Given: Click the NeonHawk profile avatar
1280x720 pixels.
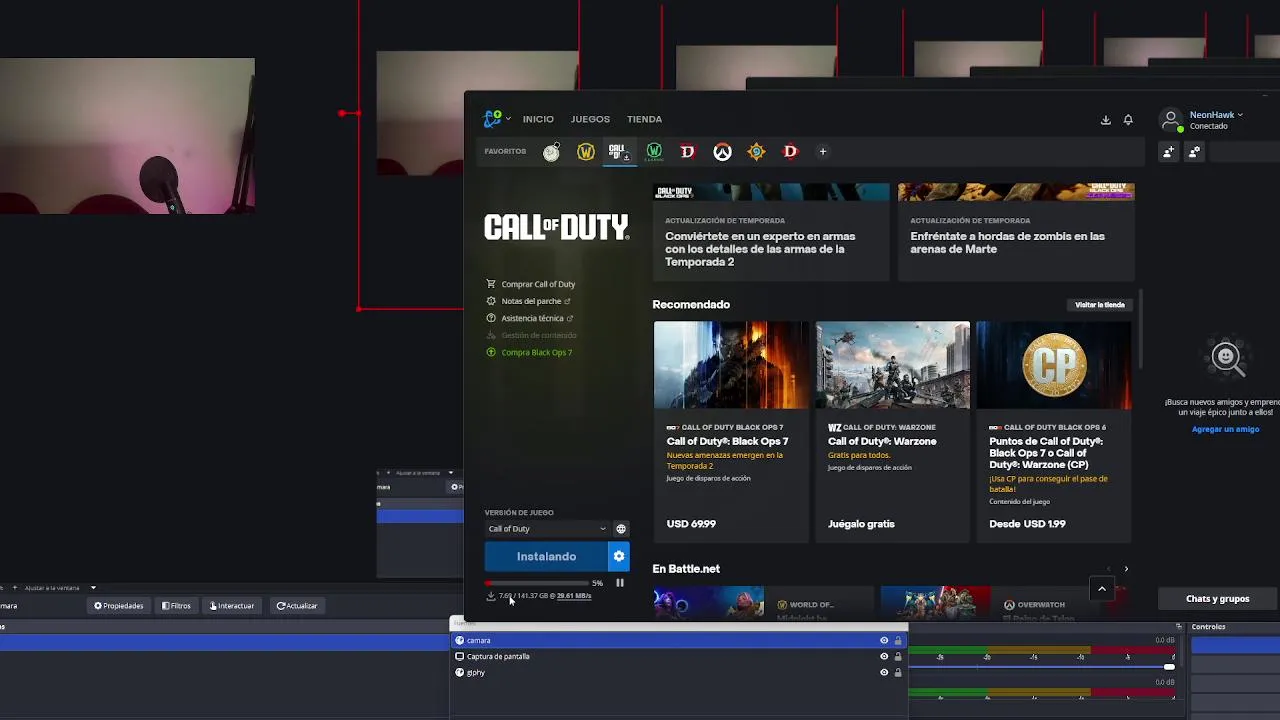Looking at the screenshot, I should (x=1171, y=120).
